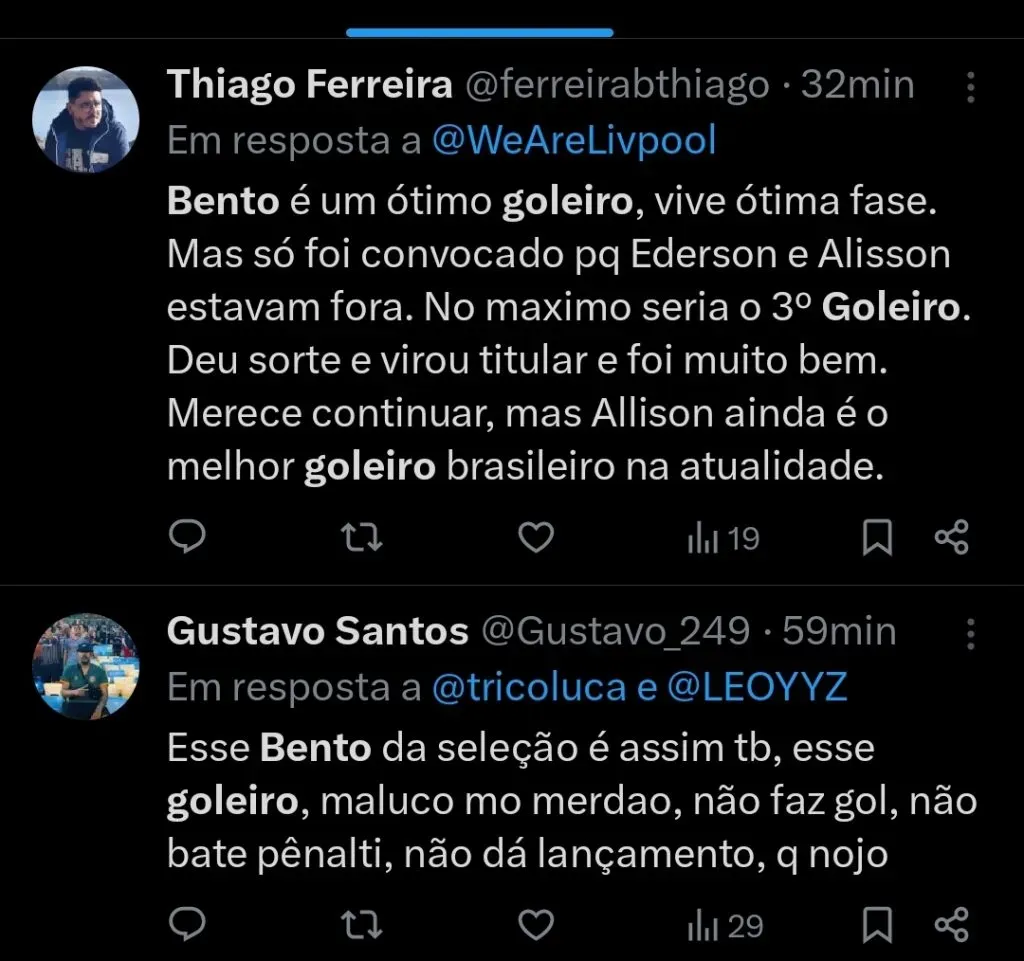1024x961 pixels.
Task: Share Gustavo Santos's post
Action: (952, 925)
